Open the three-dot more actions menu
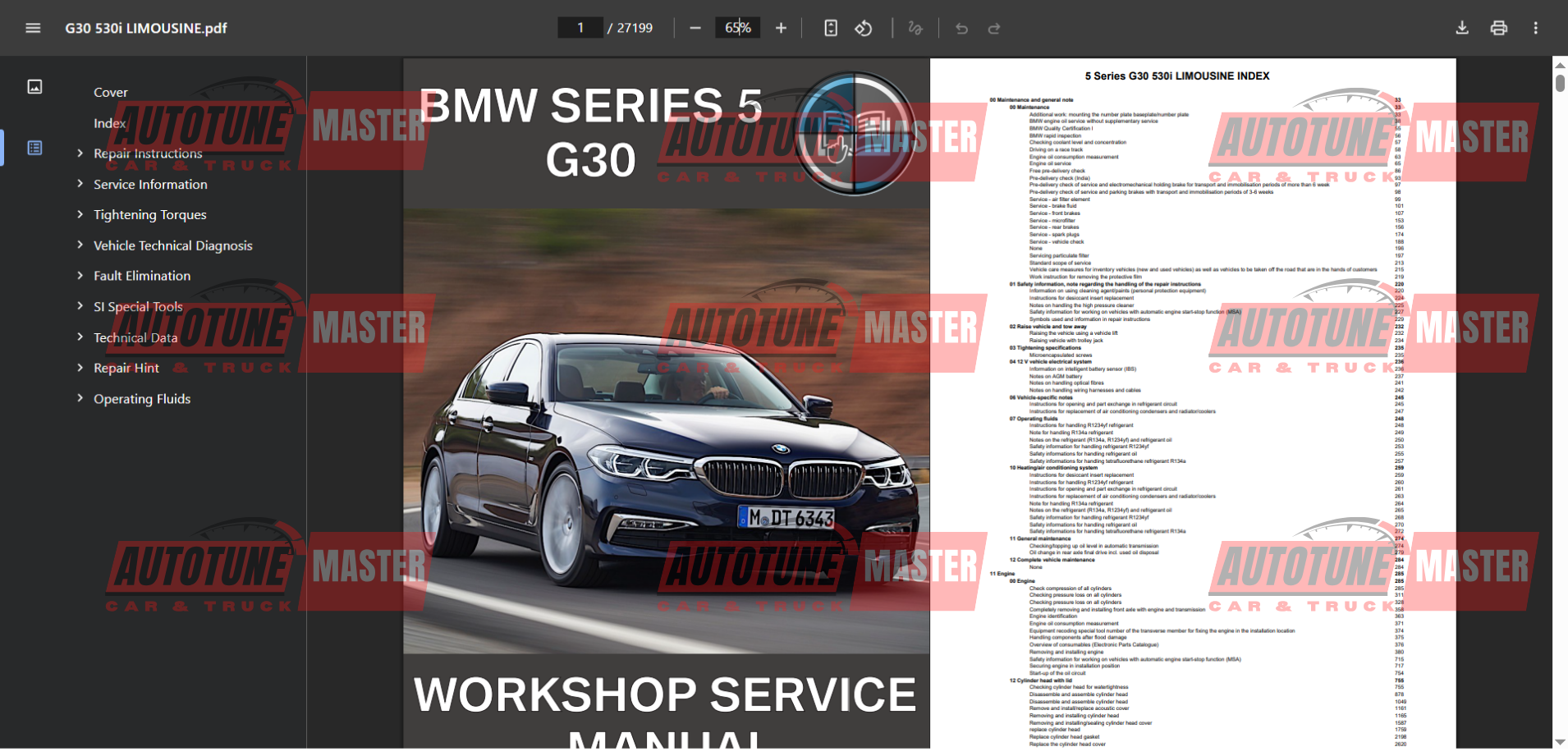The height and width of the screenshot is (756, 1568). 1536,28
